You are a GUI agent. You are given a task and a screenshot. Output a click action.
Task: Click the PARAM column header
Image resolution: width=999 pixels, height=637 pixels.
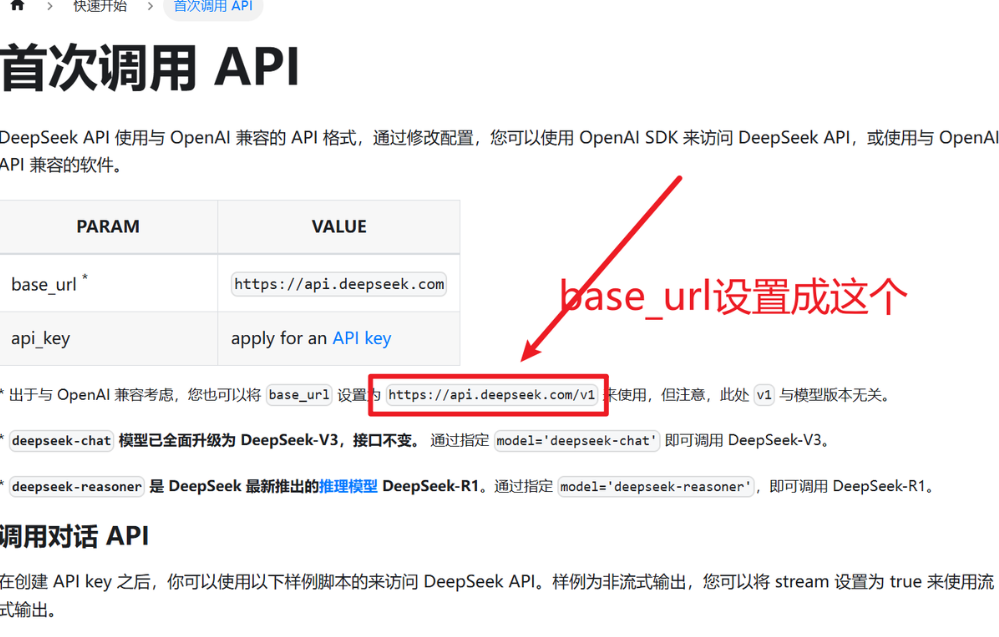click(108, 227)
